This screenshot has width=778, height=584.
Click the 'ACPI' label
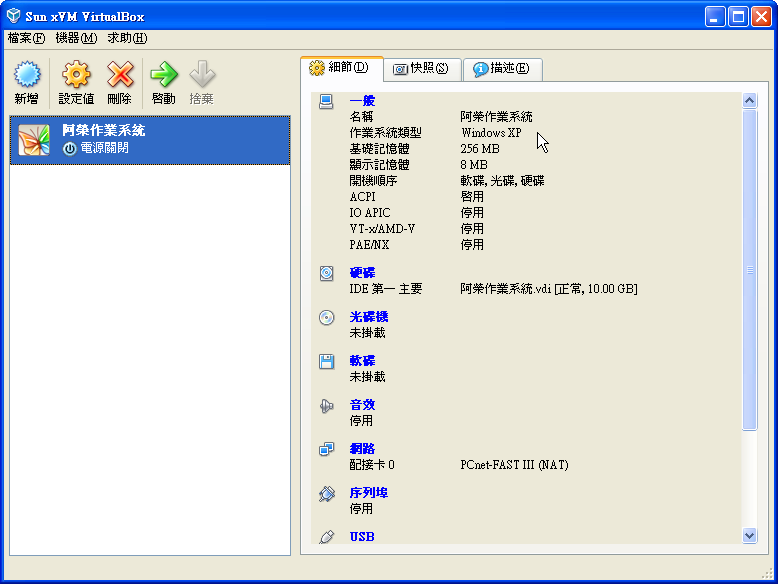(x=362, y=197)
